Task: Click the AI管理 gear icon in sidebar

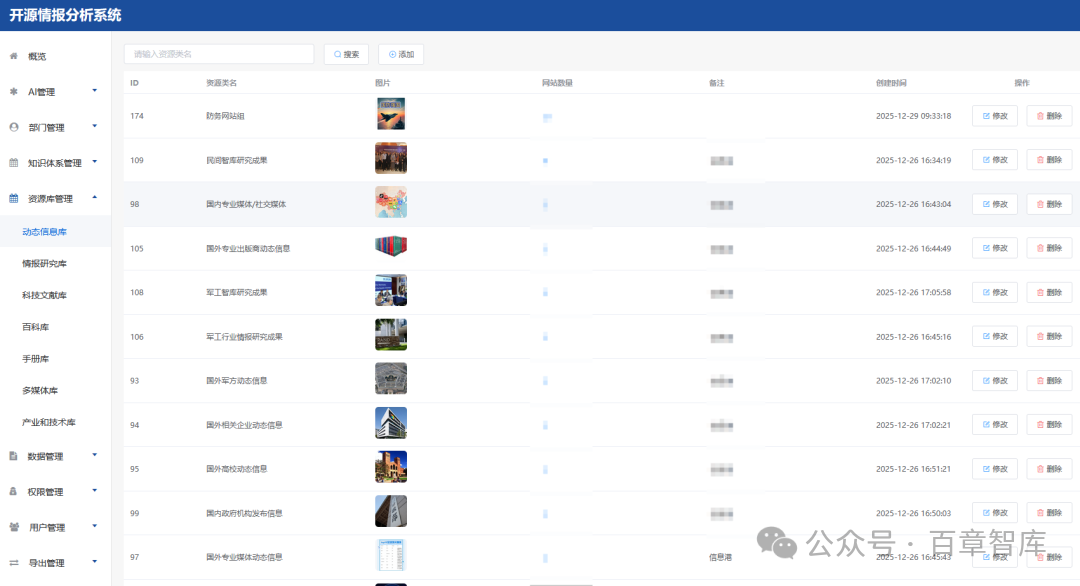Action: (x=13, y=92)
